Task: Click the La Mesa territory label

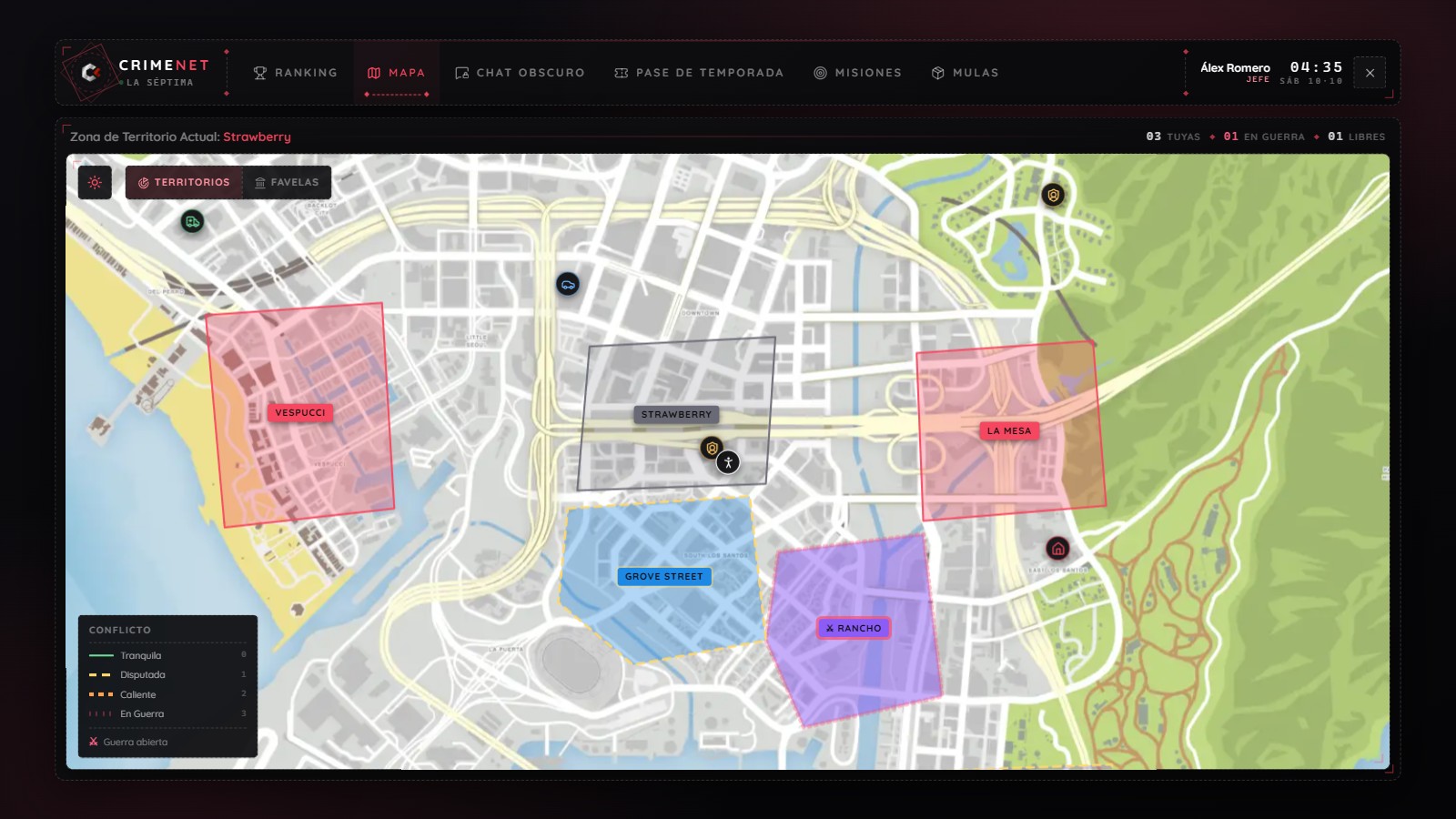Action: coord(1009,430)
